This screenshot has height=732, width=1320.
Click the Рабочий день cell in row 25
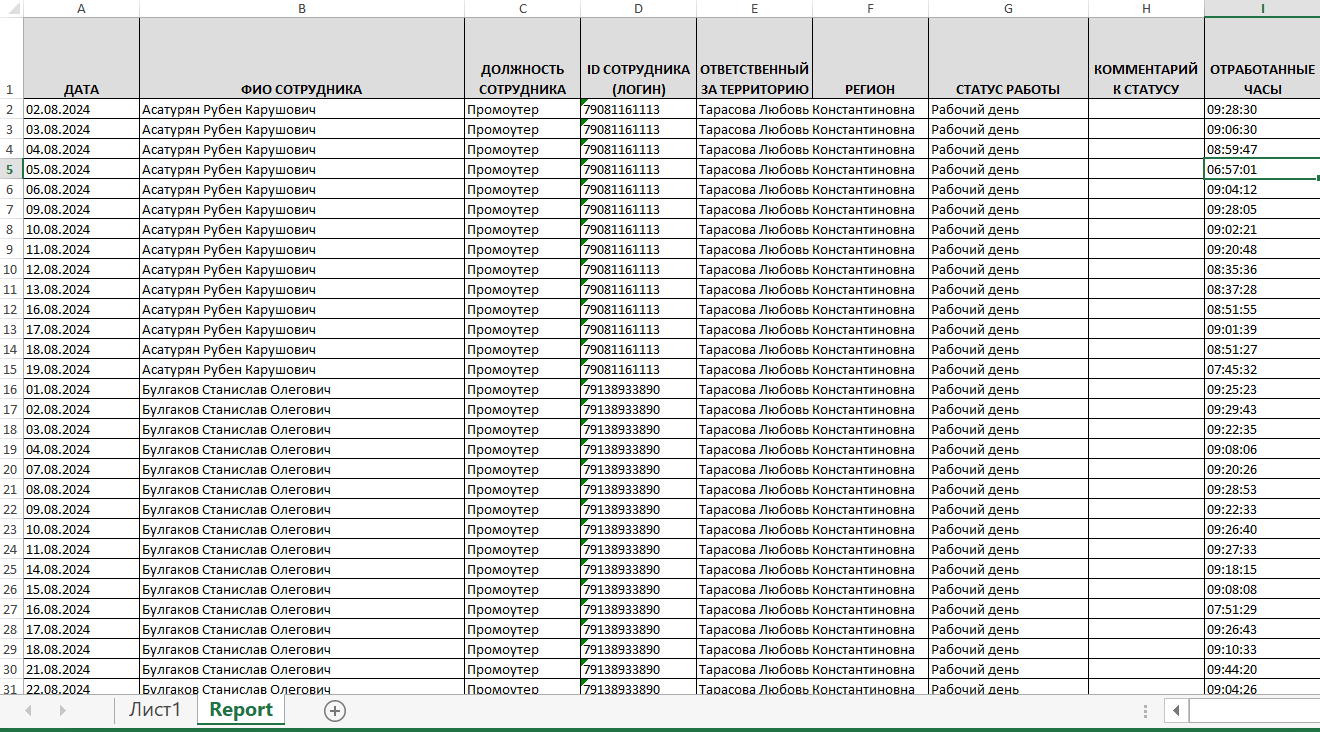point(1008,569)
